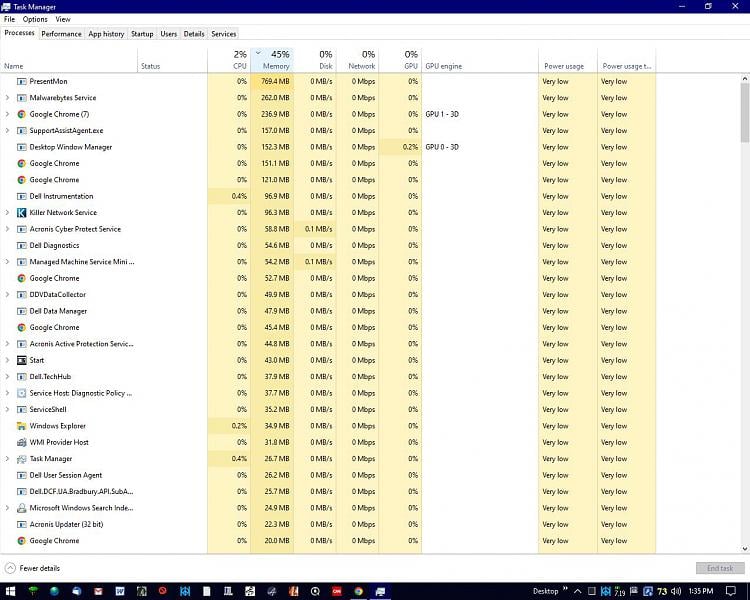Sort by the Network column header

click(x=357, y=60)
